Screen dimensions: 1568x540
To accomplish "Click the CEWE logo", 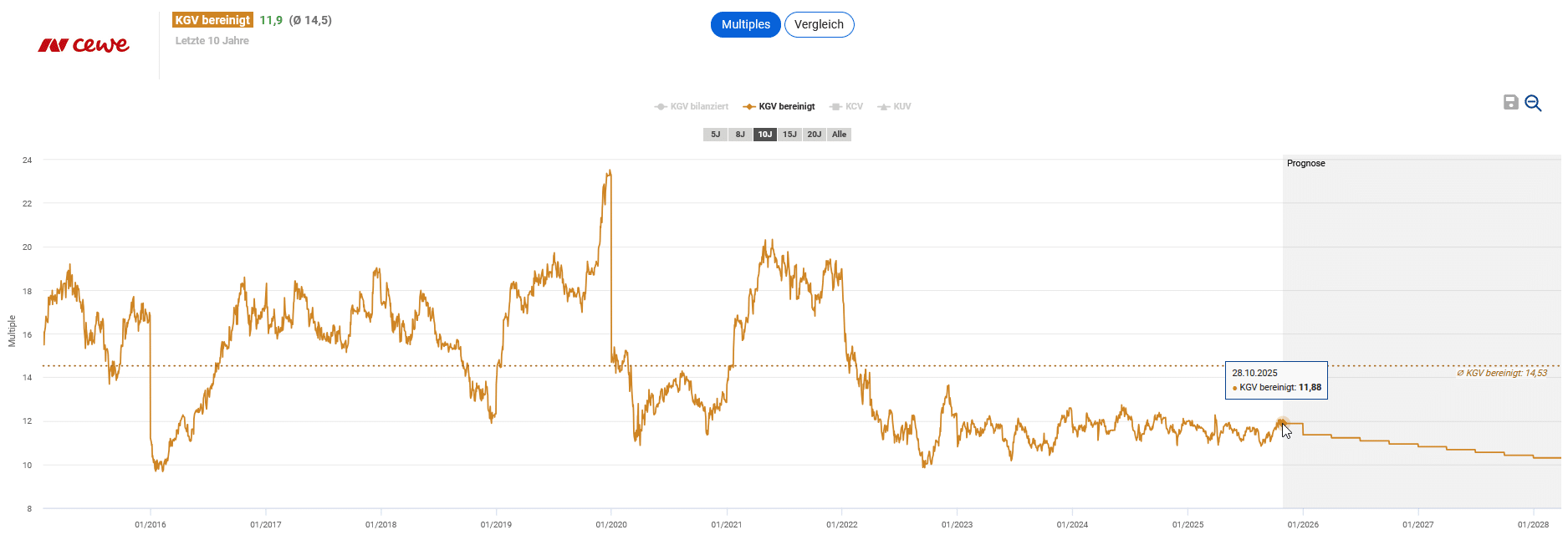I will [x=84, y=45].
